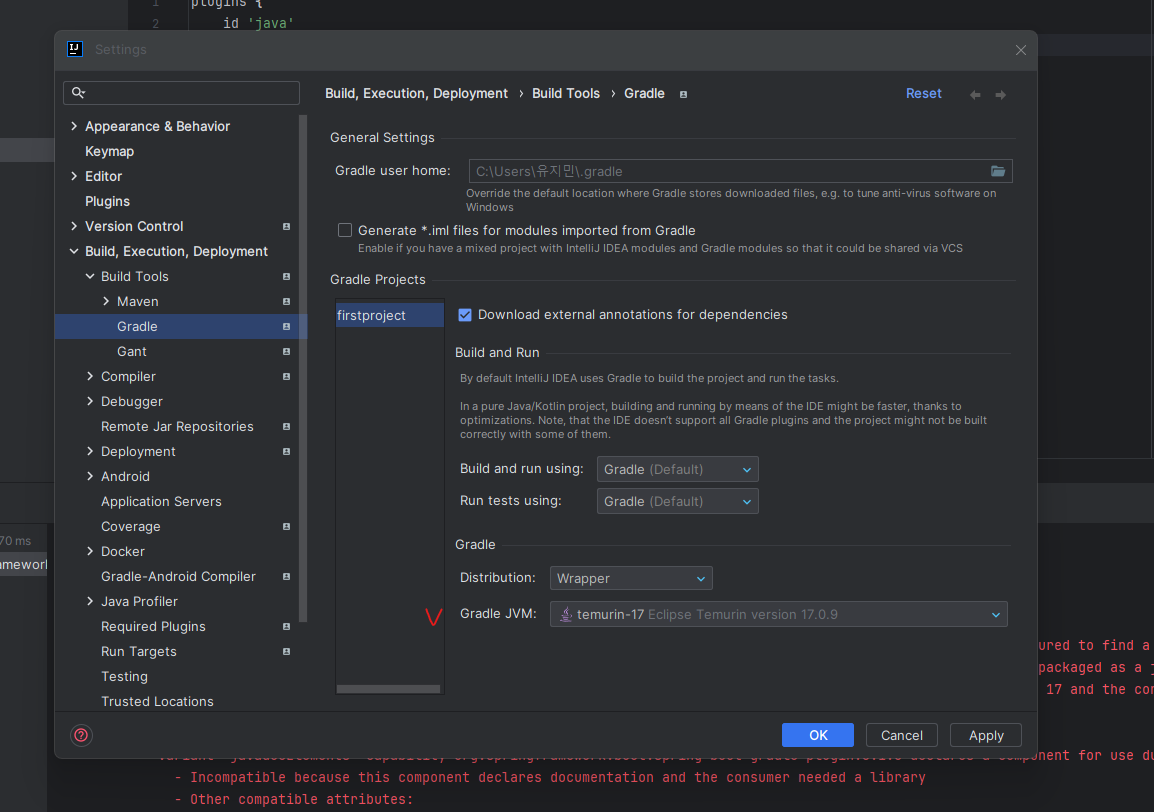Open the Plugins settings page

(107, 202)
